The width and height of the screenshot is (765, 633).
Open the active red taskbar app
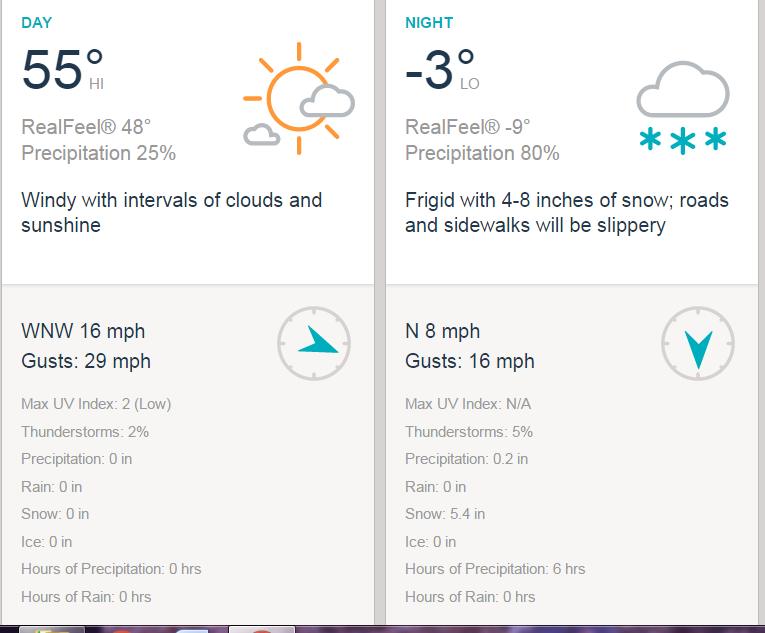262,630
